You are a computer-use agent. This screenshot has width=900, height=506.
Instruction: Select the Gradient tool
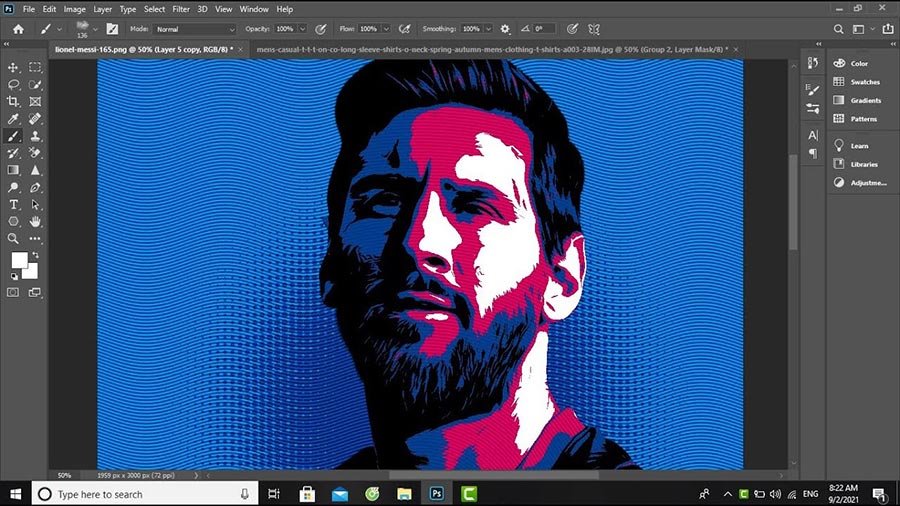pos(13,170)
